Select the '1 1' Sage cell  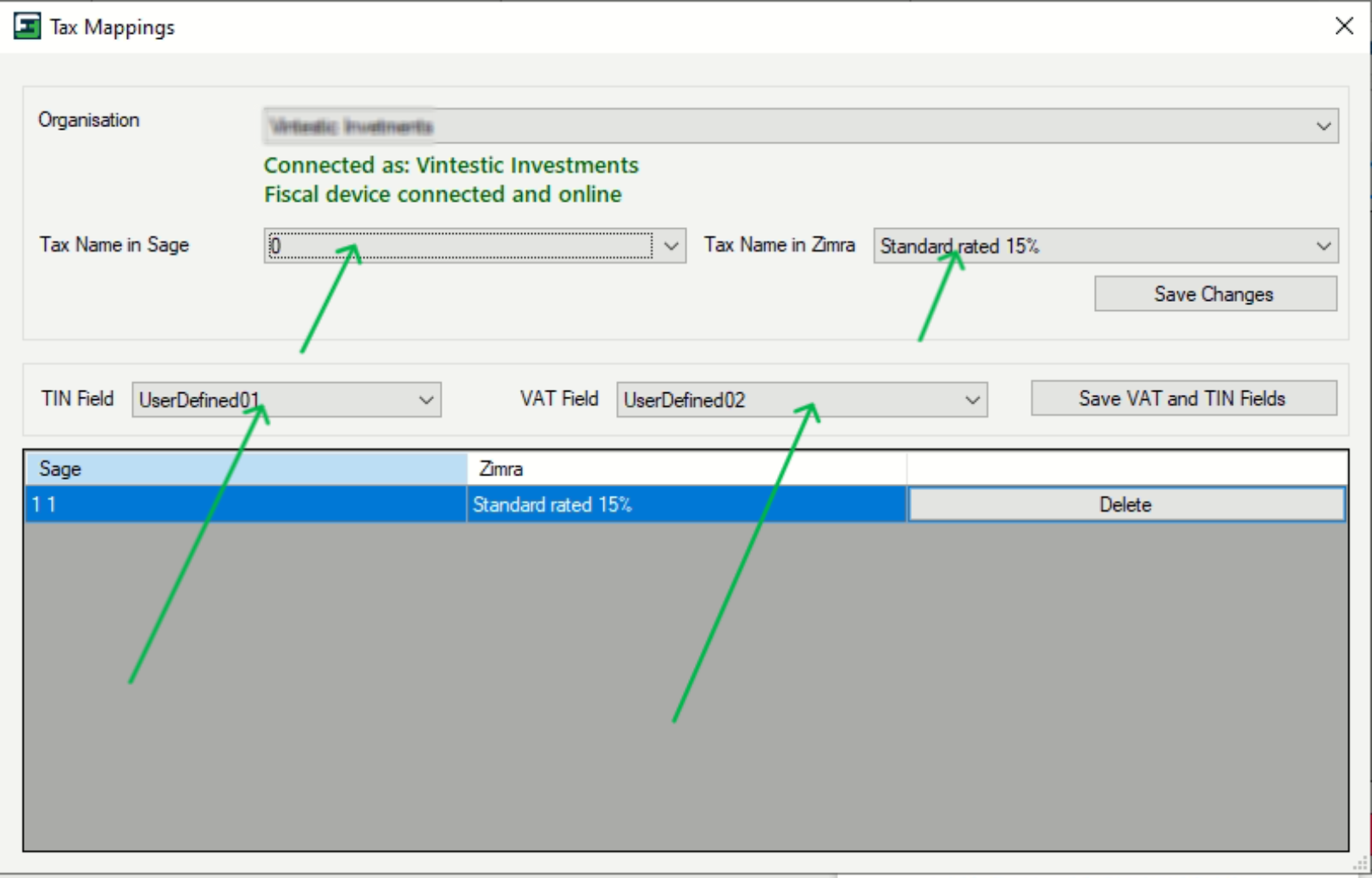tap(246, 504)
